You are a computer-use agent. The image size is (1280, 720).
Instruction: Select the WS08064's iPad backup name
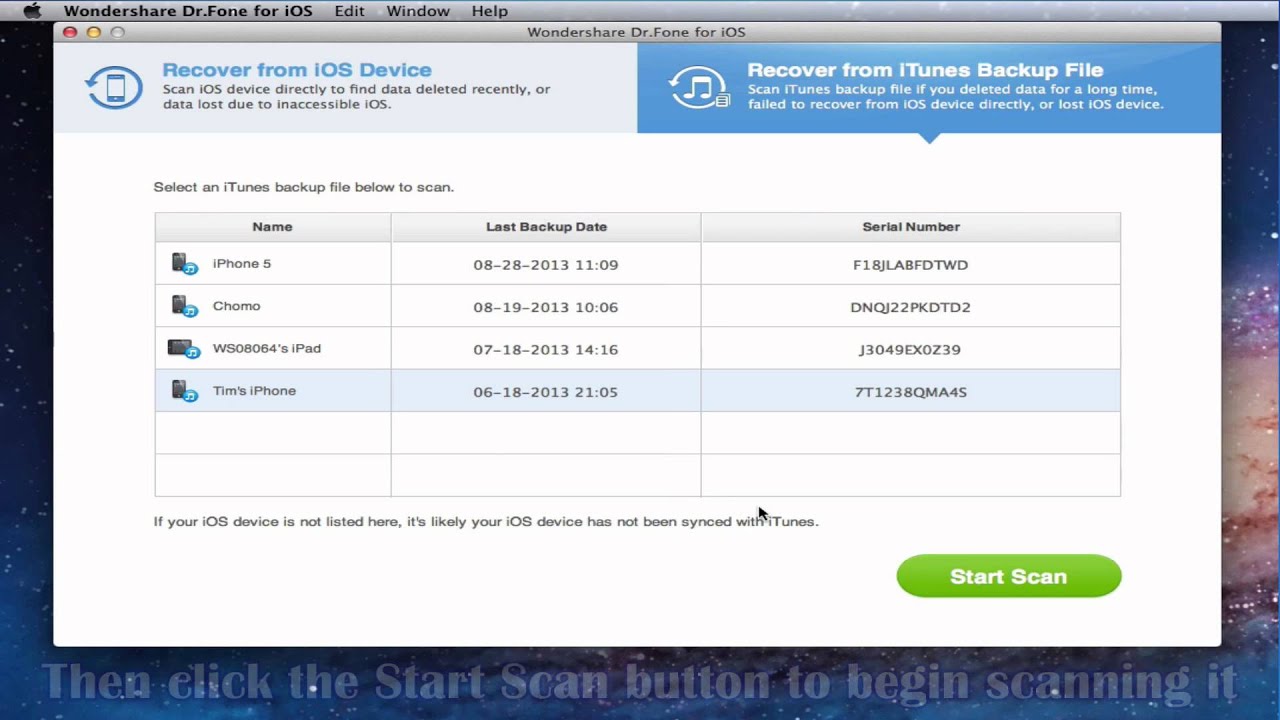(x=267, y=349)
